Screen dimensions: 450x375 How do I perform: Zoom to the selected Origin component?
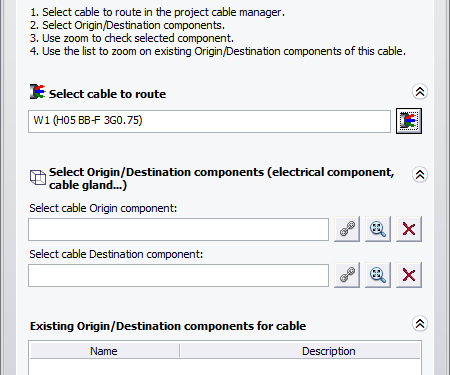pos(378,229)
